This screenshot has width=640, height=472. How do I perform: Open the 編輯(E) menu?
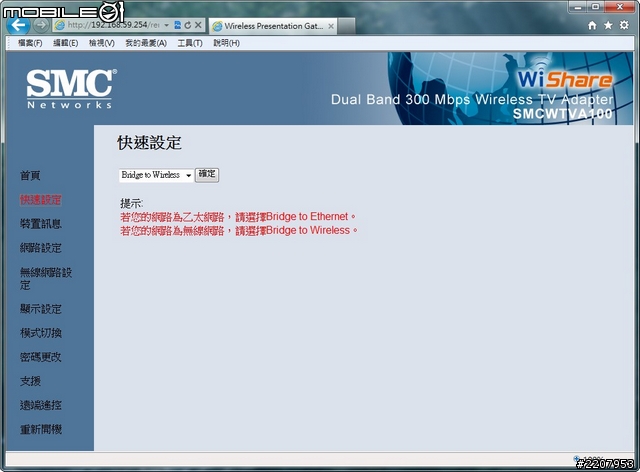[65, 43]
